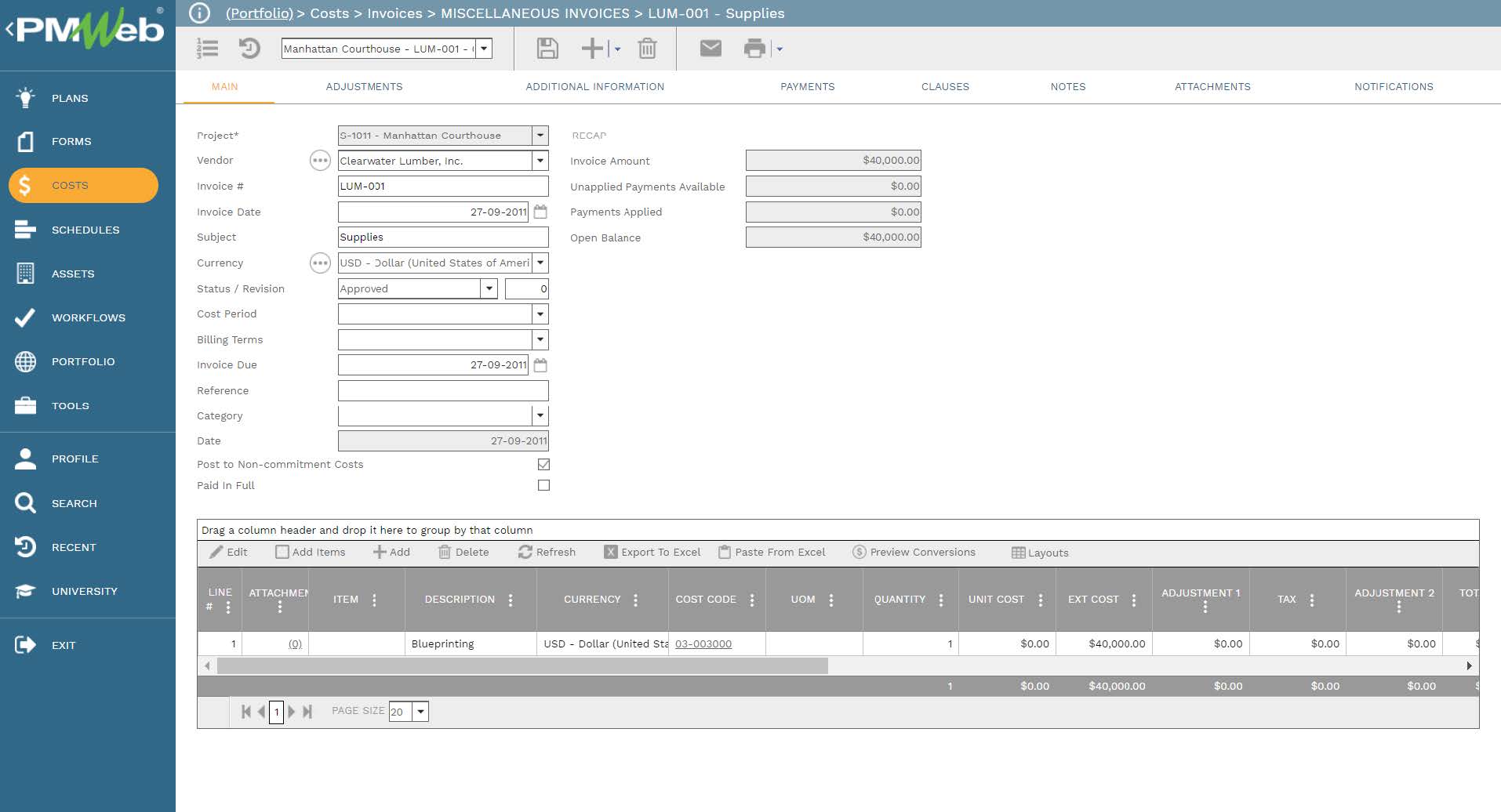The width and height of the screenshot is (1501, 812).
Task: Check the Paid In Full checkbox
Action: pyautogui.click(x=543, y=485)
